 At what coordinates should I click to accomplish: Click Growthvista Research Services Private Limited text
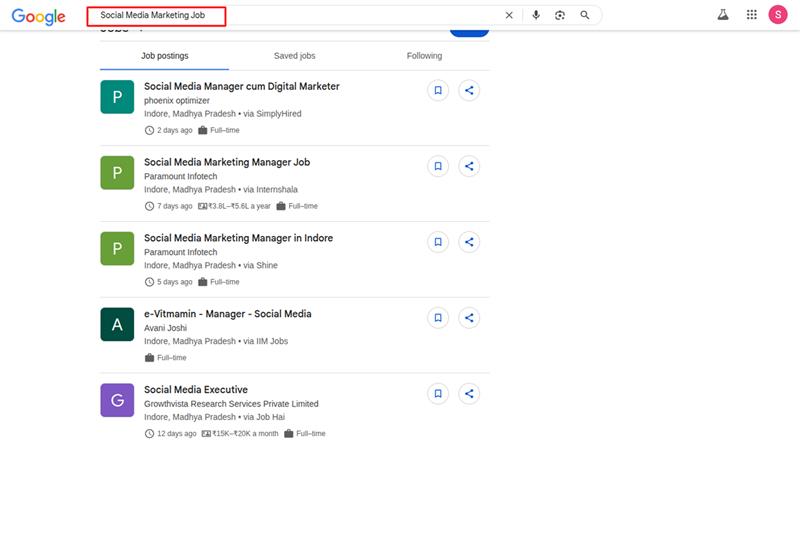231,404
